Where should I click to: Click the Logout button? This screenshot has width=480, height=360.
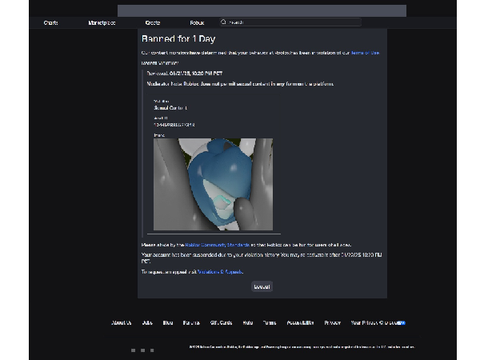(x=262, y=287)
